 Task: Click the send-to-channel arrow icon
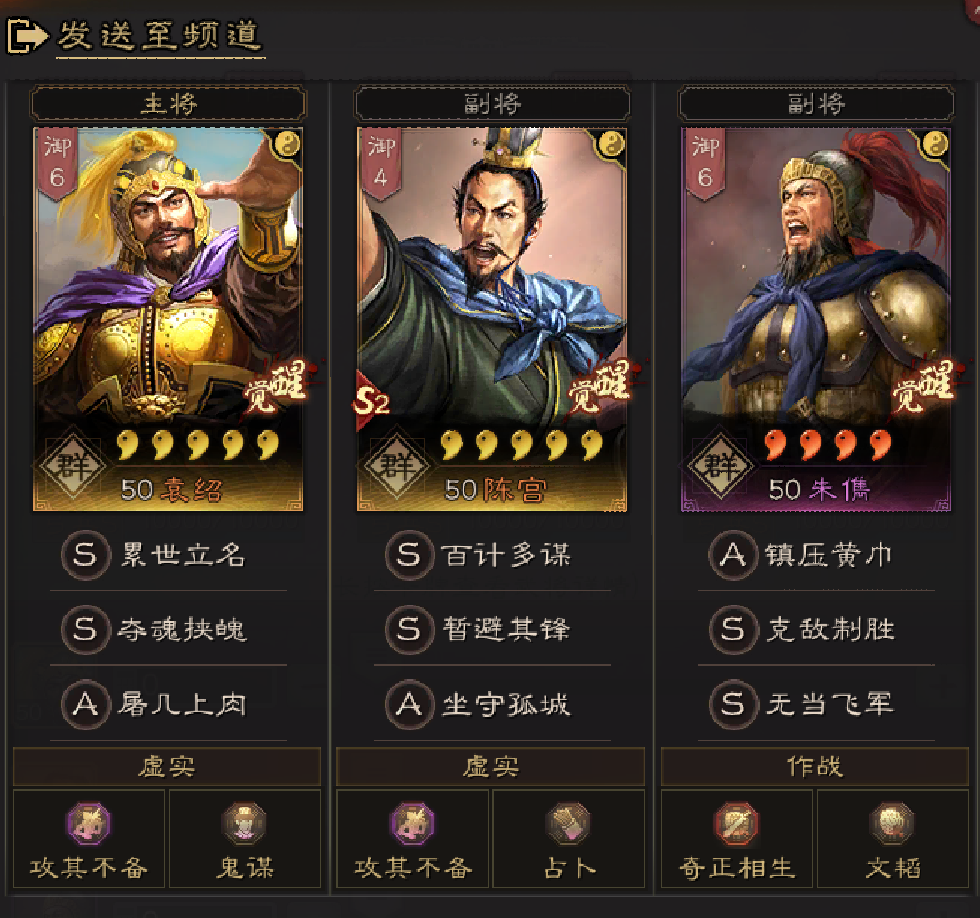coord(27,36)
